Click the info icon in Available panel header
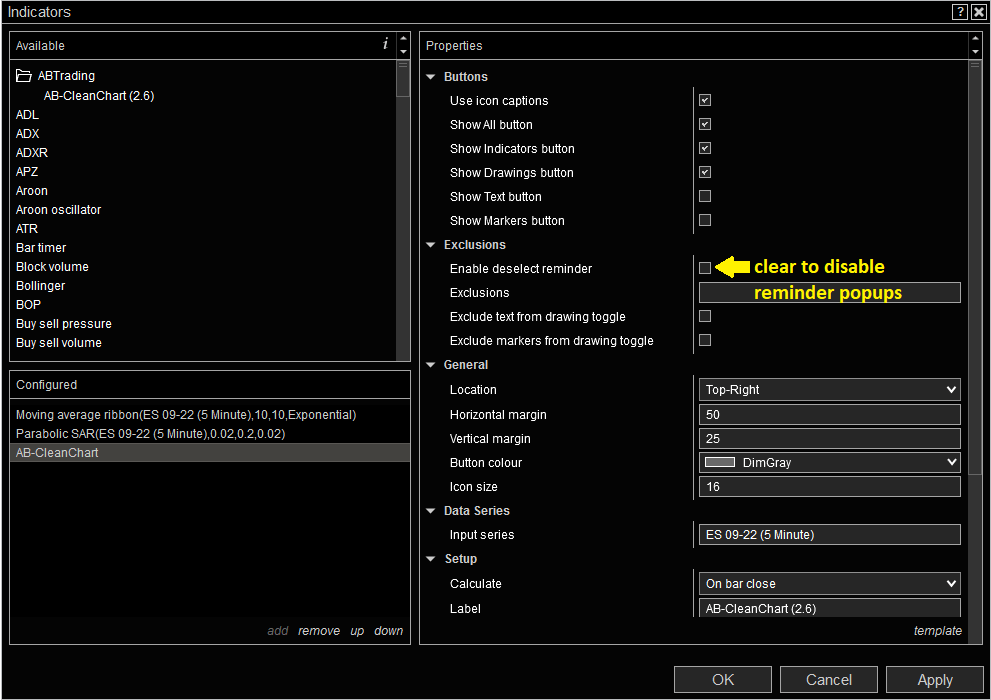The width and height of the screenshot is (991, 700). pyautogui.click(x=385, y=45)
